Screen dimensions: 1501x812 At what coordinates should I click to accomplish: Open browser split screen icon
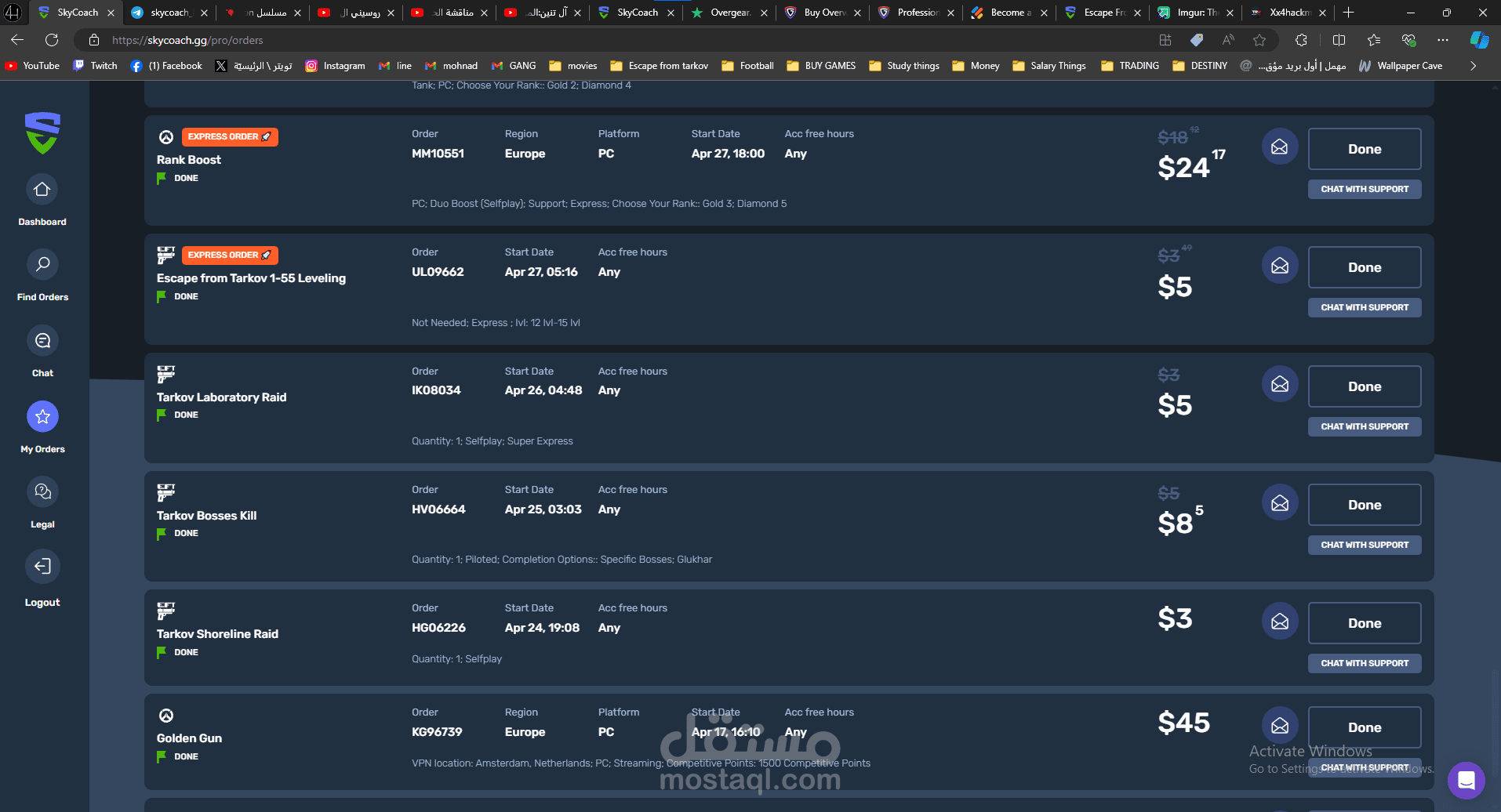pyautogui.click(x=1339, y=40)
